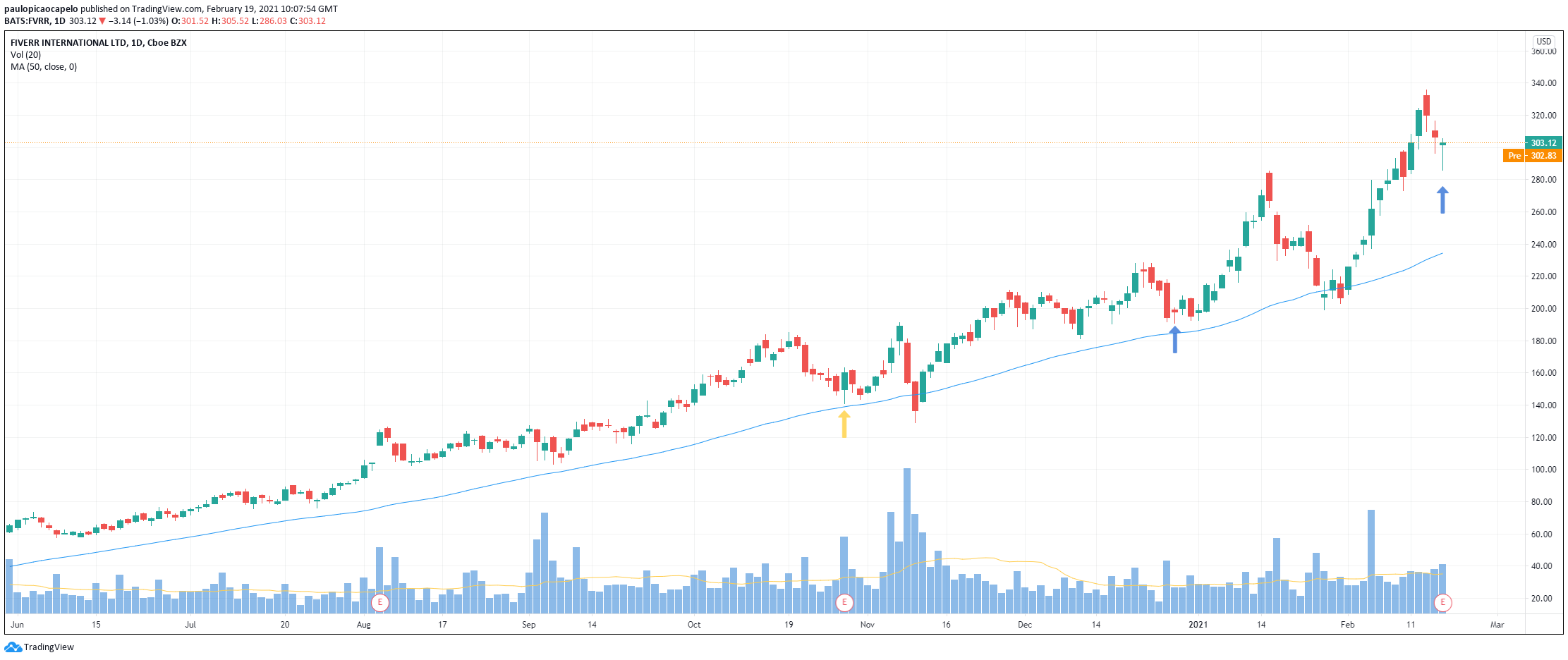Screen dimensions: 1568x660
Task: Click the Mar label on time axis
Action: point(1497,625)
